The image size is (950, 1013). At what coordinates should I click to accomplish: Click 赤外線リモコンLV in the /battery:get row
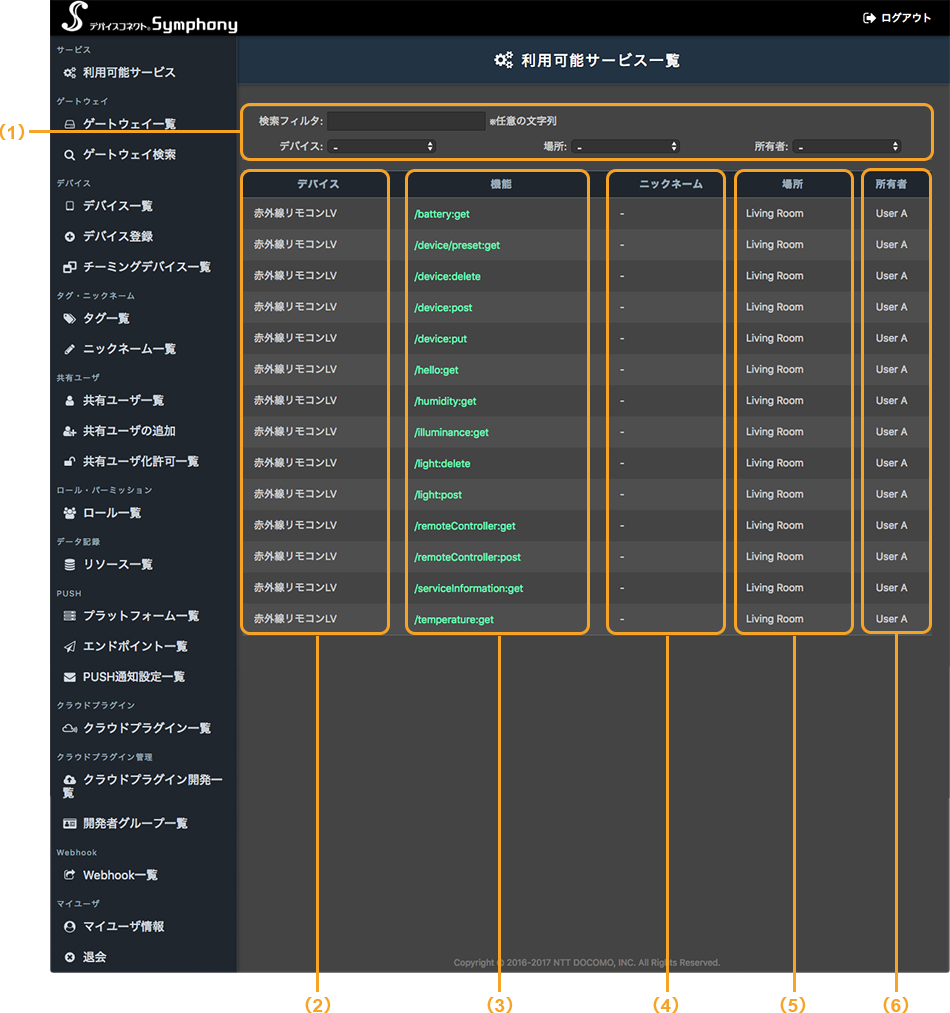295,213
